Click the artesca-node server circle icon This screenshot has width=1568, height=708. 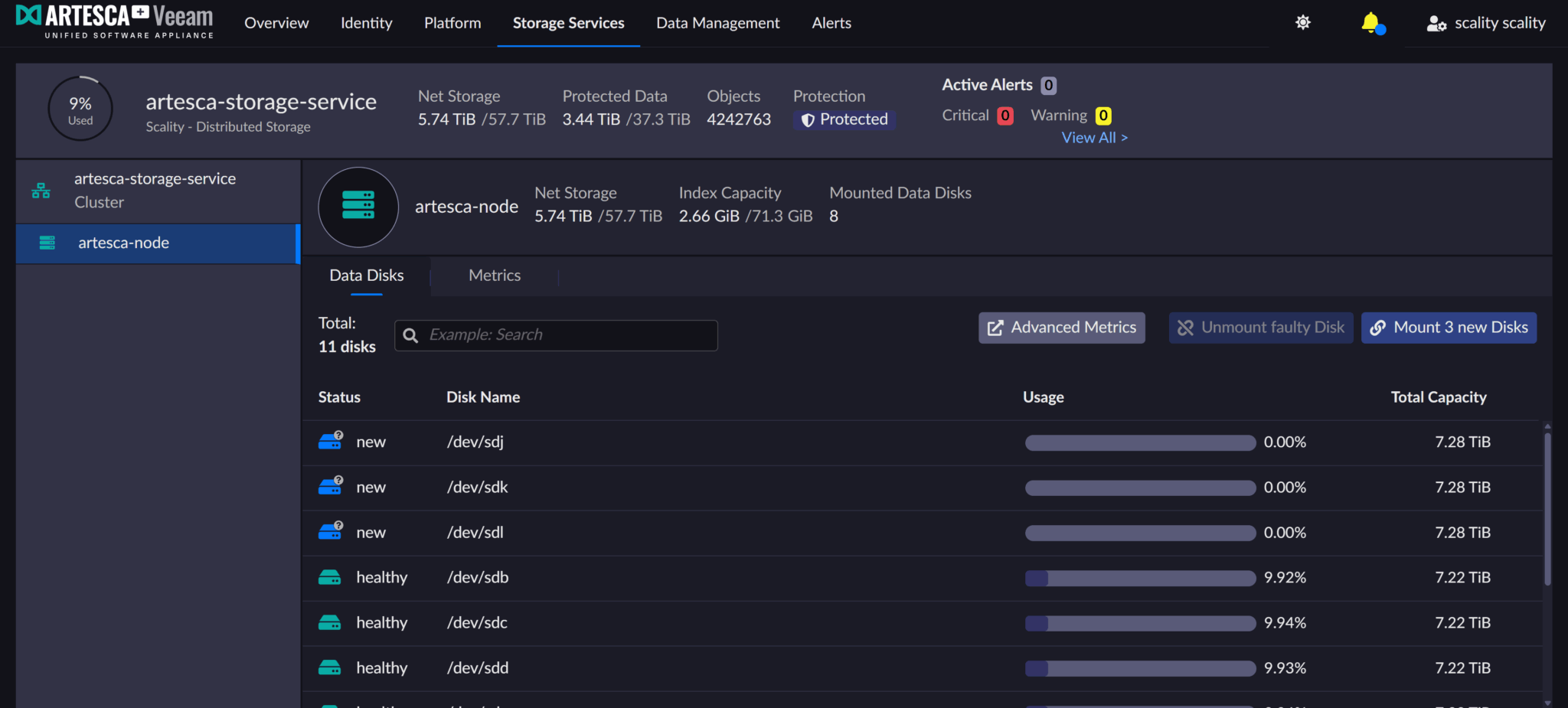click(x=358, y=207)
